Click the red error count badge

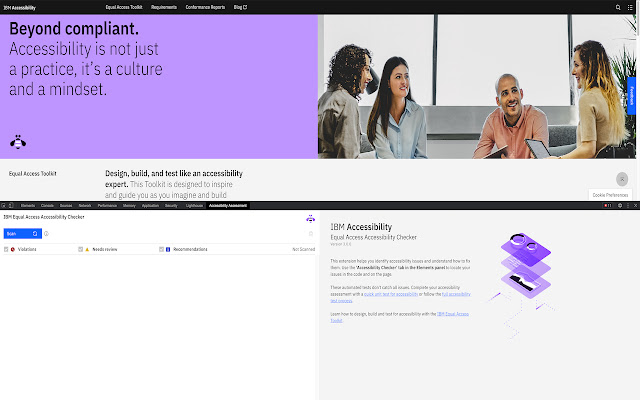608,205
